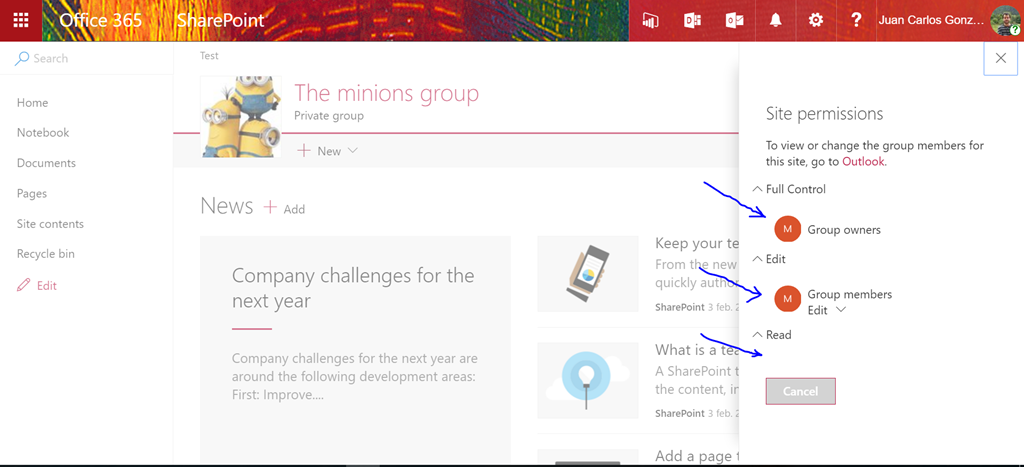Image resolution: width=1024 pixels, height=467 pixels.
Task: Click the Test breadcrumb text
Action: point(210,56)
